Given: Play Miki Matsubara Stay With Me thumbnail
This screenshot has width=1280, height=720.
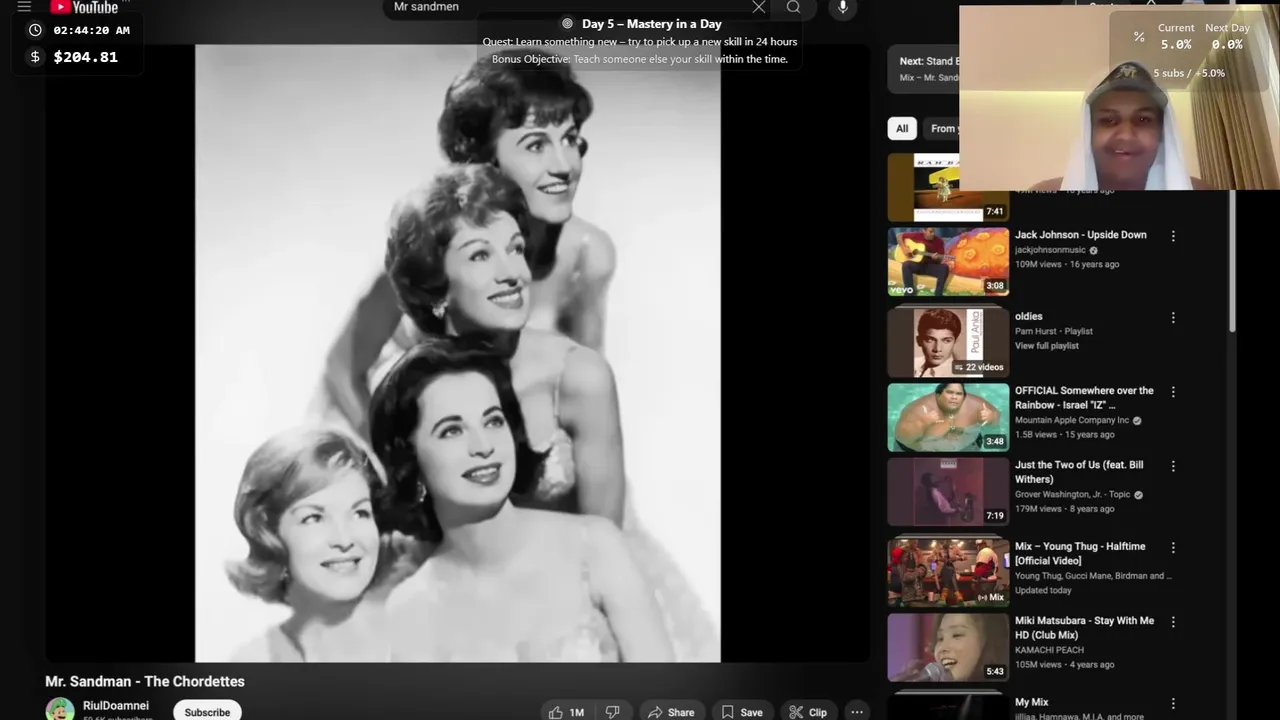Looking at the screenshot, I should (x=948, y=648).
